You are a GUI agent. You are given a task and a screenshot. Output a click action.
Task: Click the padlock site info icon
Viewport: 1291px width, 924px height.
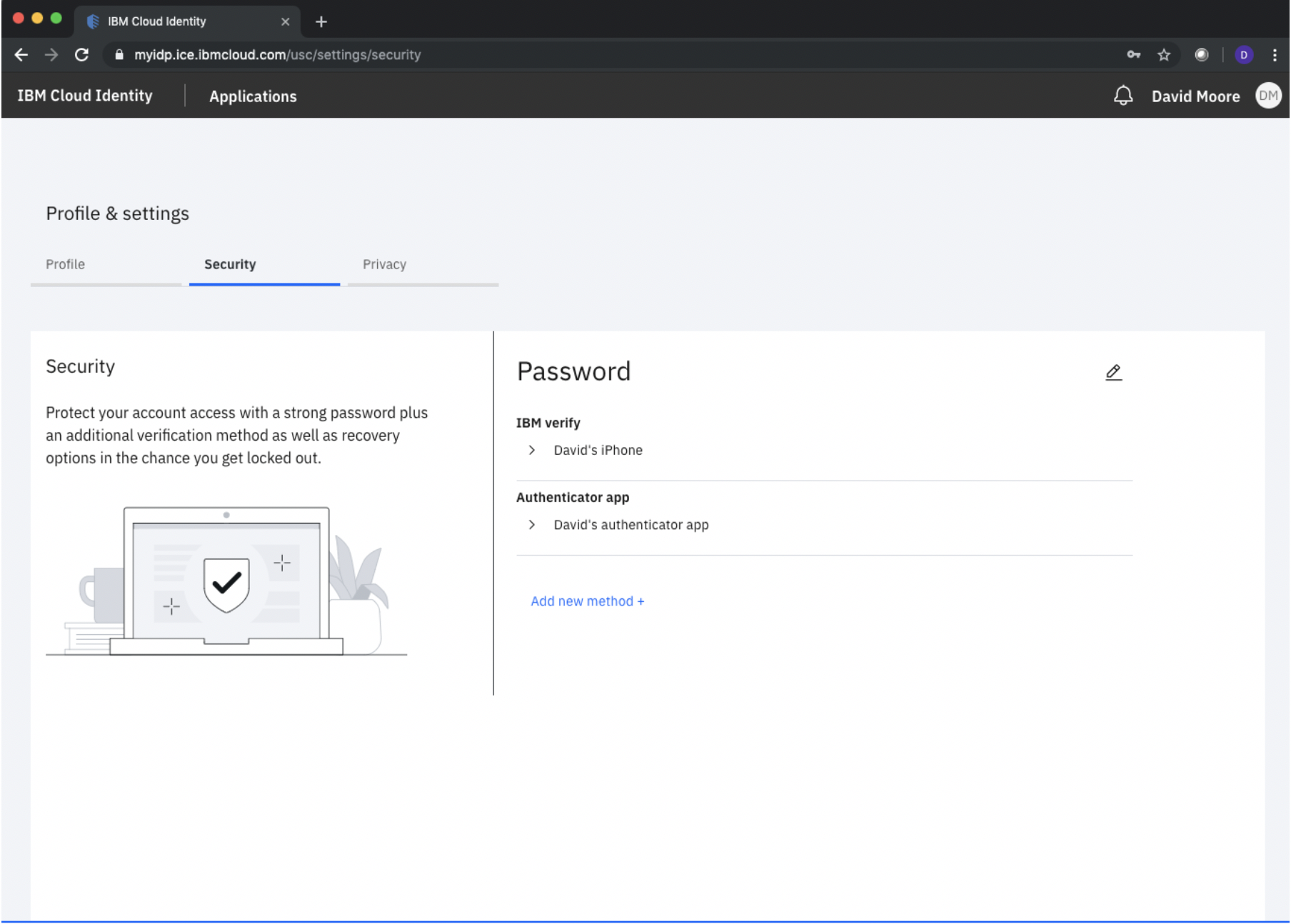click(x=119, y=55)
